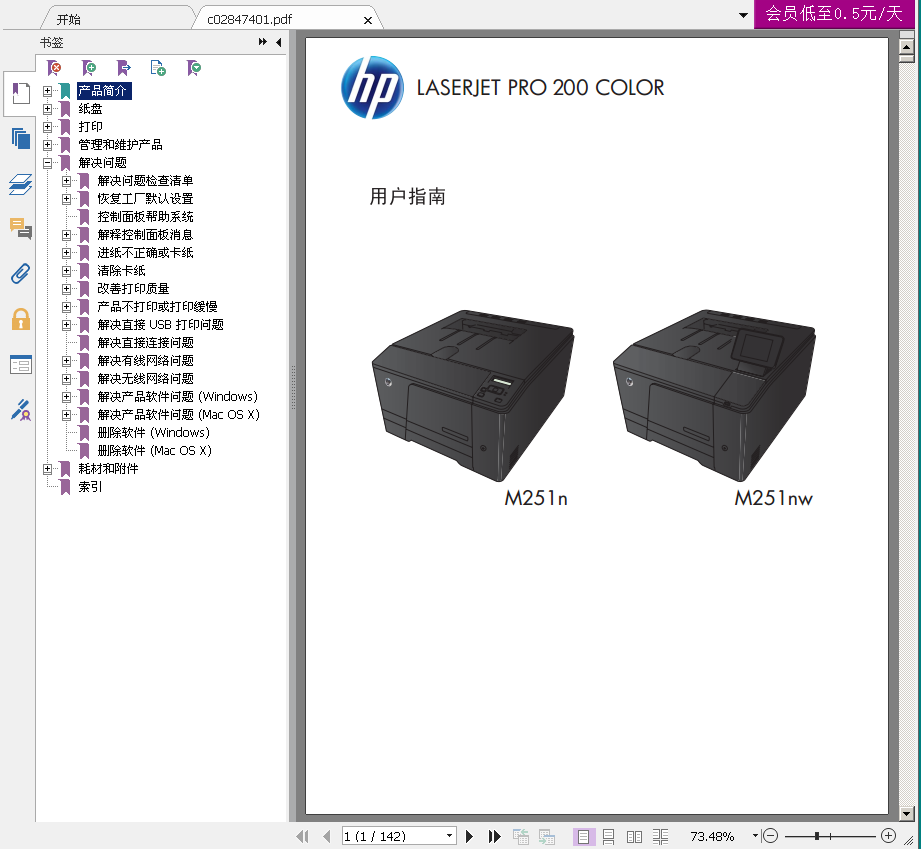Screen dimensions: 921x849
Task: Switch to the 开始 tab
Action: pos(69,19)
